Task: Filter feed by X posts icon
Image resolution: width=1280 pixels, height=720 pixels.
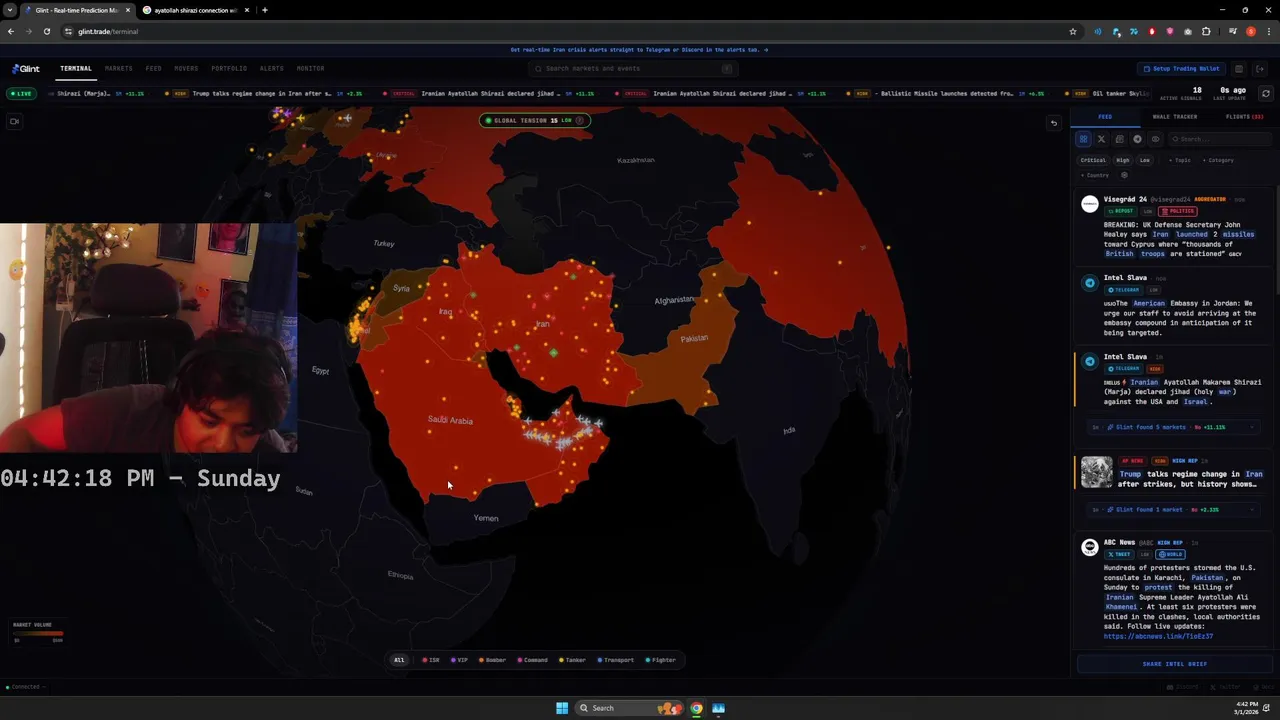Action: click(x=1101, y=139)
